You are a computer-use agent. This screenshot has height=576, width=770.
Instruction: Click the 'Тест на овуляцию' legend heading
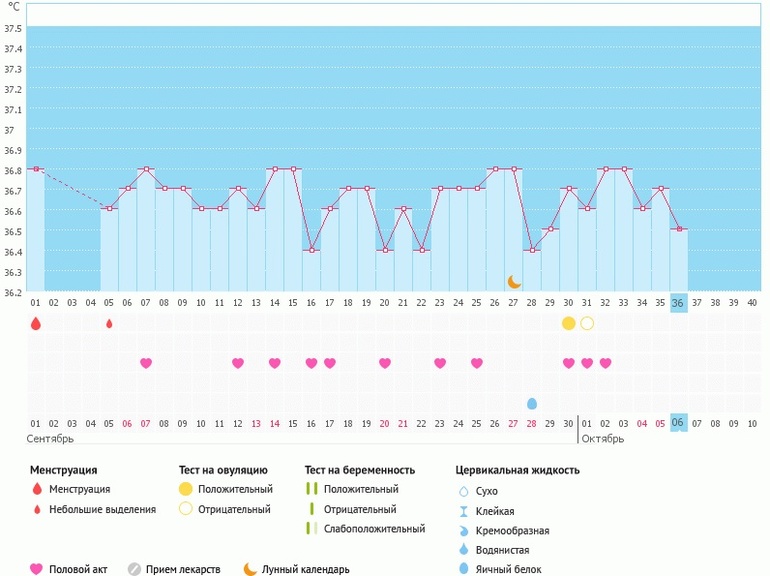[223, 469]
